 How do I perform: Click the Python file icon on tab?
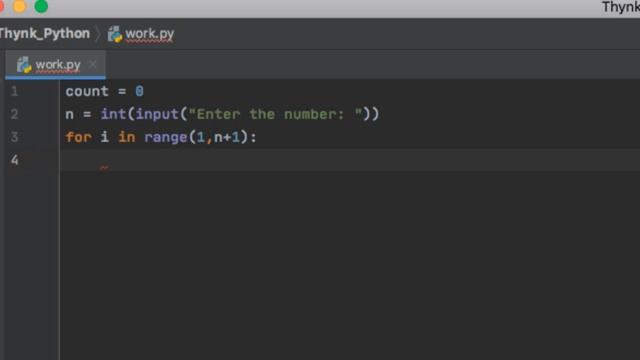(24, 64)
